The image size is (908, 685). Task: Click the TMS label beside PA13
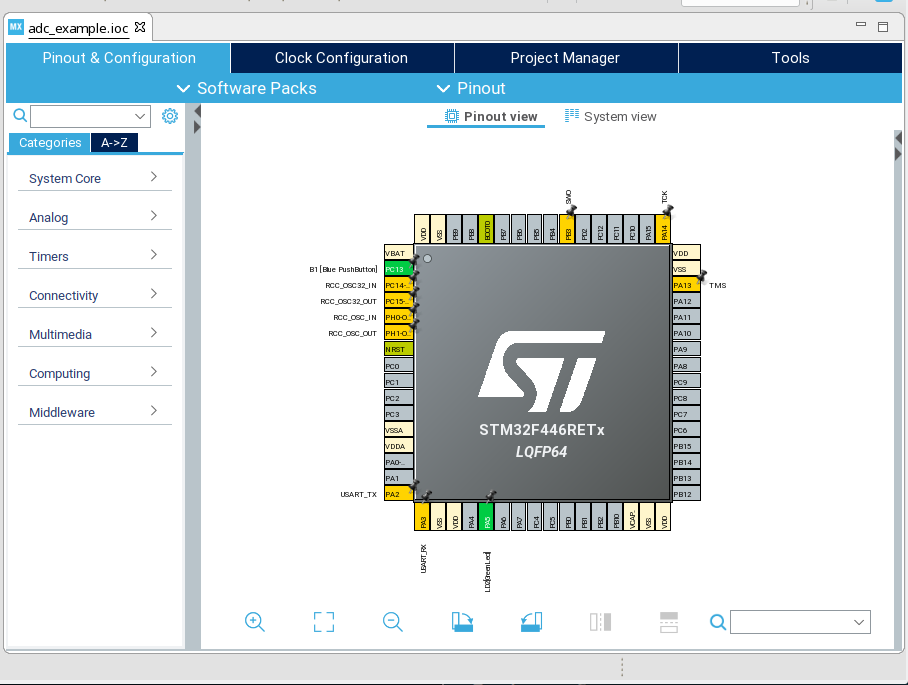[x=717, y=285]
